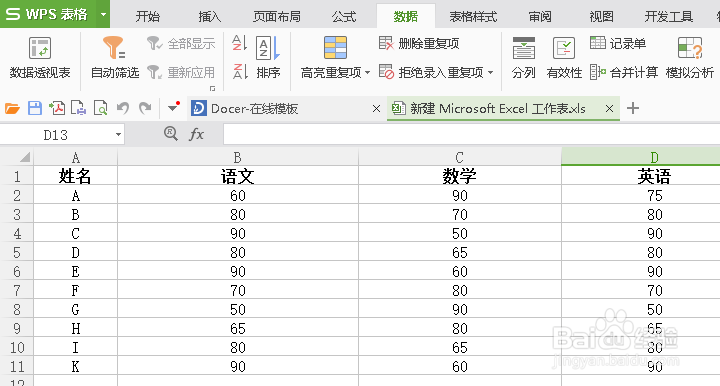Select column D header
The width and height of the screenshot is (720, 386).
(641, 157)
